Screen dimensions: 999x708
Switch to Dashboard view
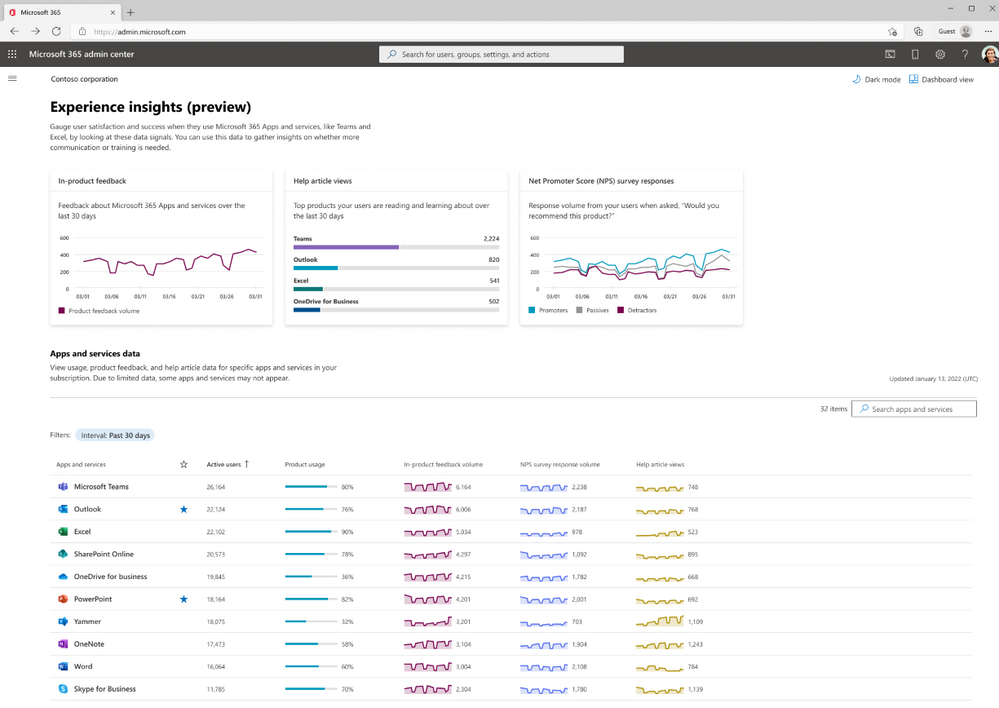click(941, 80)
